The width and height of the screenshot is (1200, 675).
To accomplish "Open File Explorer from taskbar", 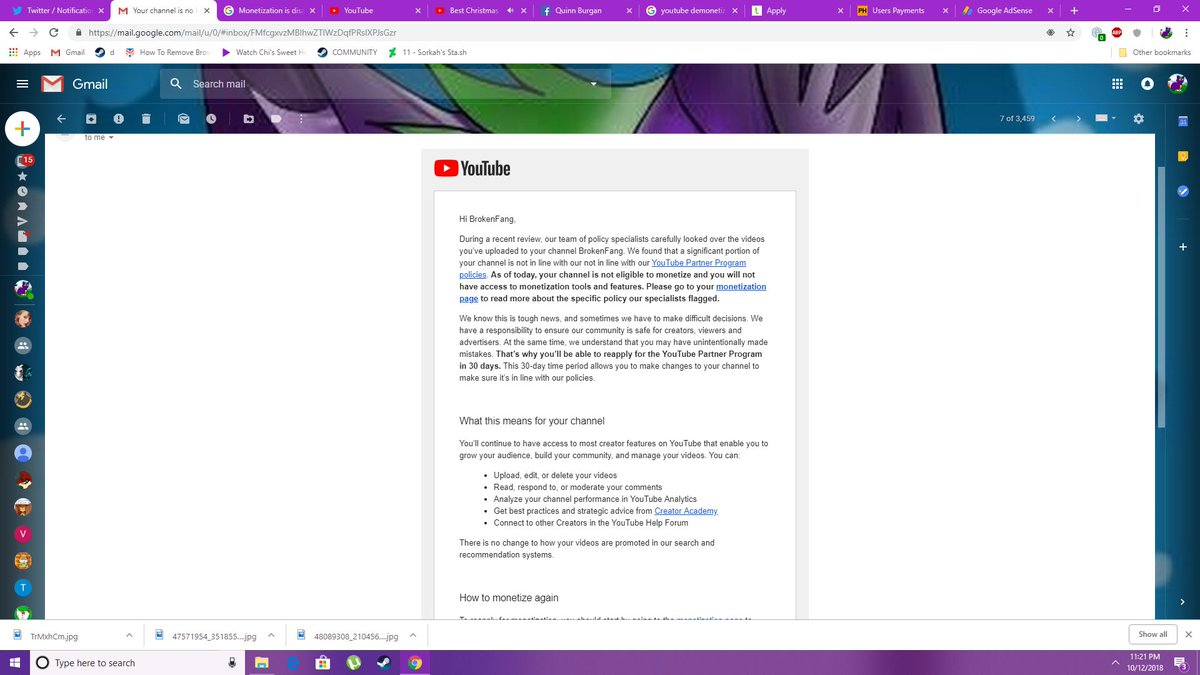I will point(261,662).
